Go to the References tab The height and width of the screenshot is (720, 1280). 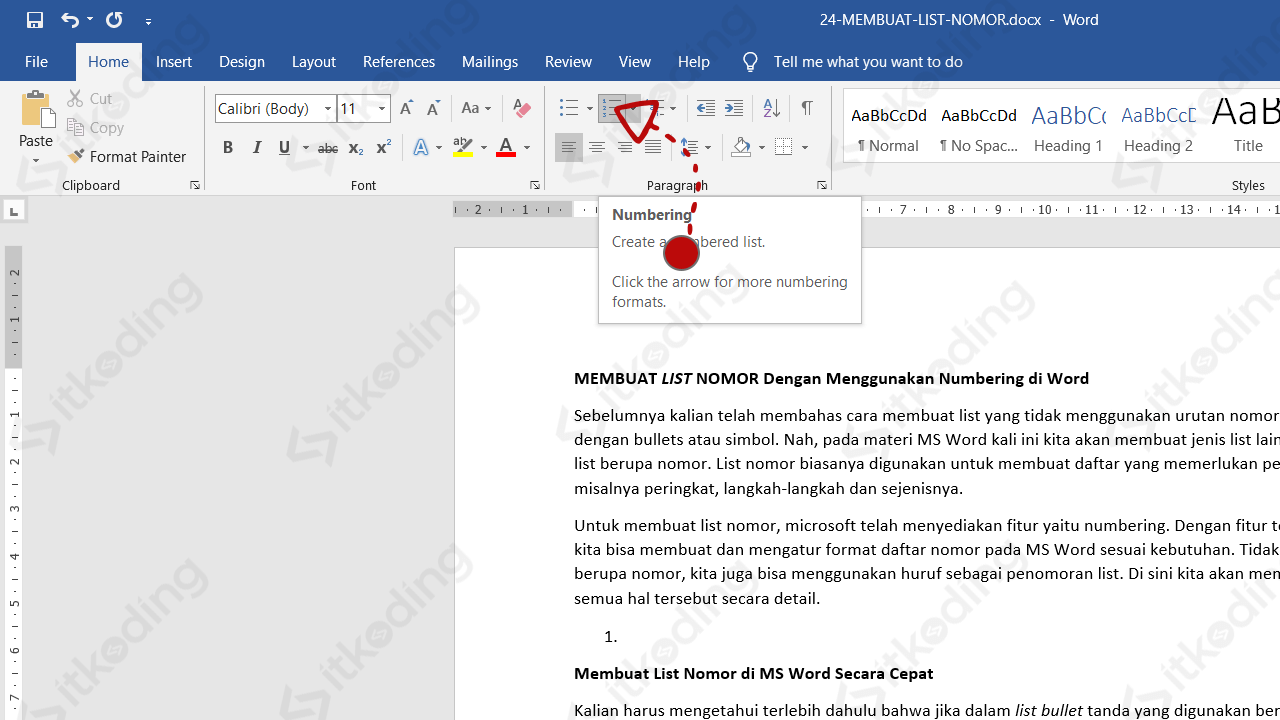pyautogui.click(x=399, y=62)
